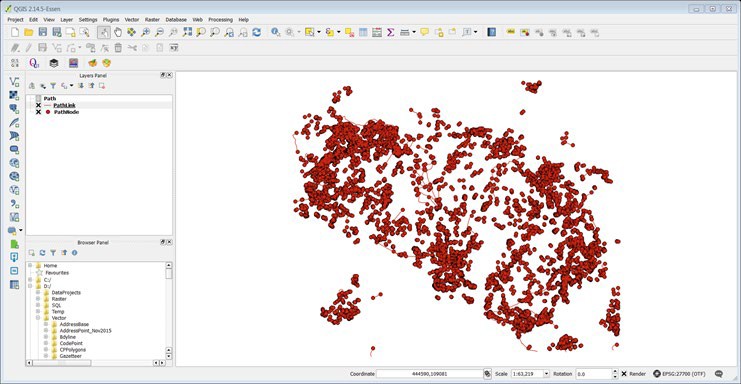The image size is (741, 384).
Task: Click the New Project icon
Action: 15,32
